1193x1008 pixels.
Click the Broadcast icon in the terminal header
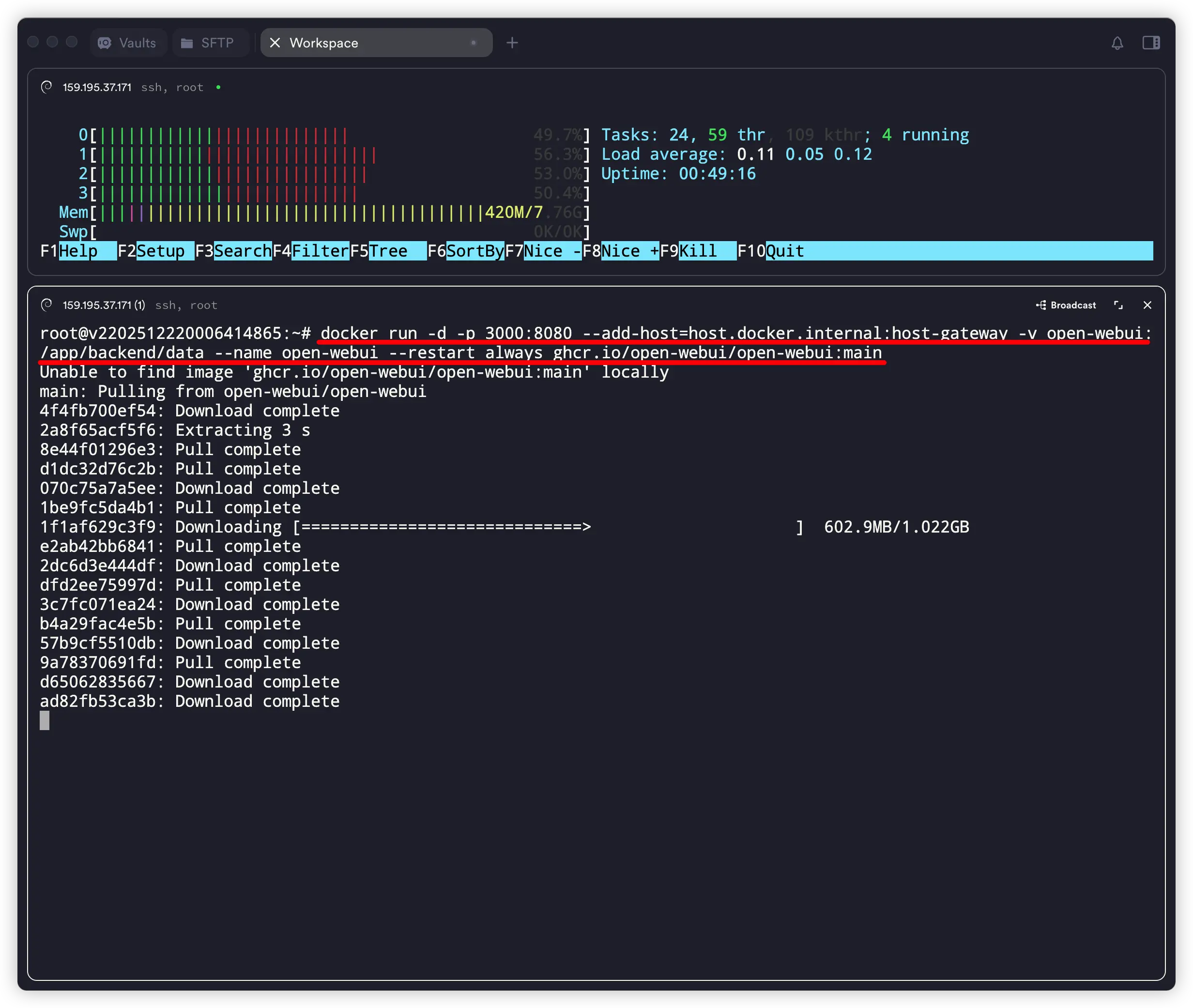tap(1041, 305)
